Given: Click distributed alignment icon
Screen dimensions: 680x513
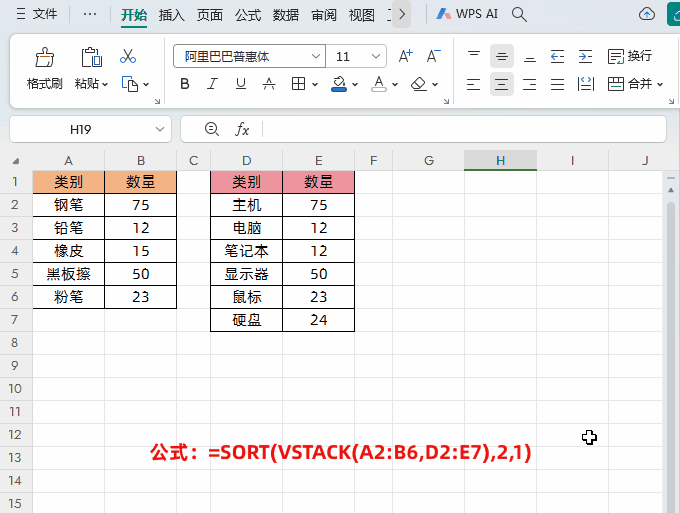Looking at the screenshot, I should 585,84.
